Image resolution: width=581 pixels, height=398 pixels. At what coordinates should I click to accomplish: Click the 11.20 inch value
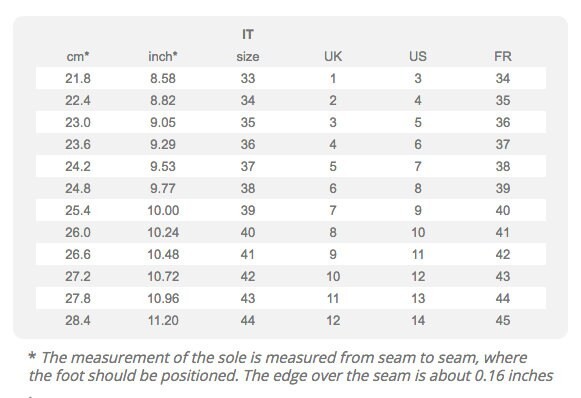pos(163,321)
